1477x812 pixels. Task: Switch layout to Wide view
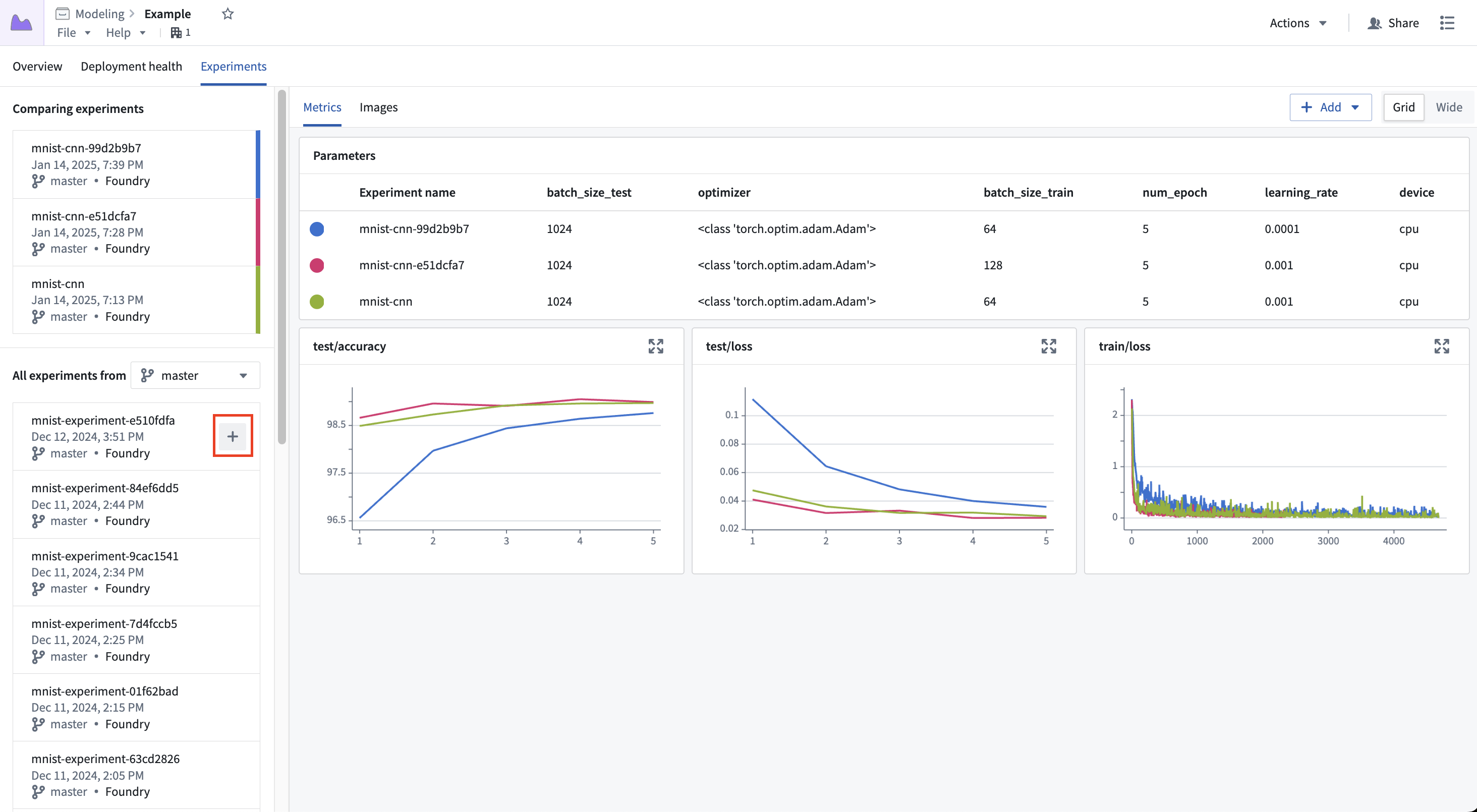pyautogui.click(x=1448, y=107)
